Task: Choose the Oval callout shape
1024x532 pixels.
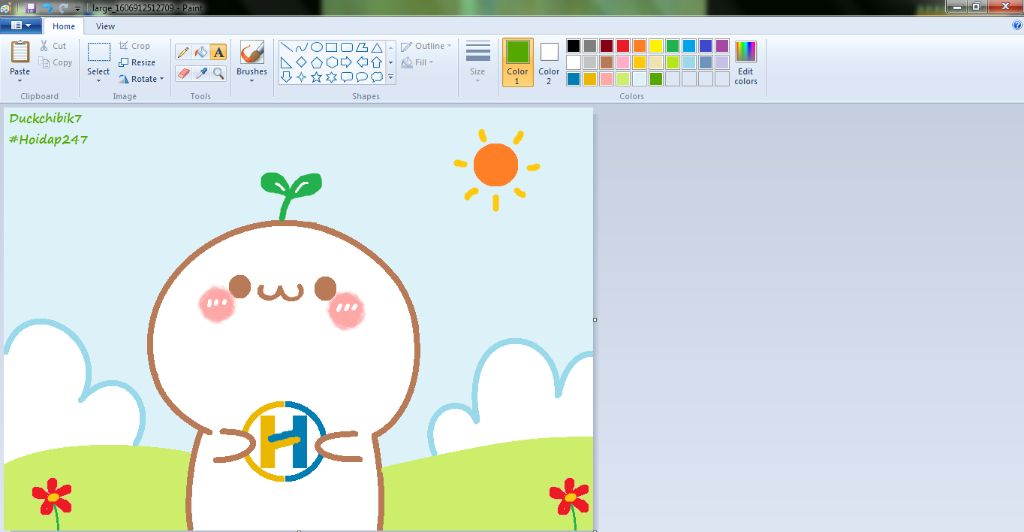Action: [361, 77]
